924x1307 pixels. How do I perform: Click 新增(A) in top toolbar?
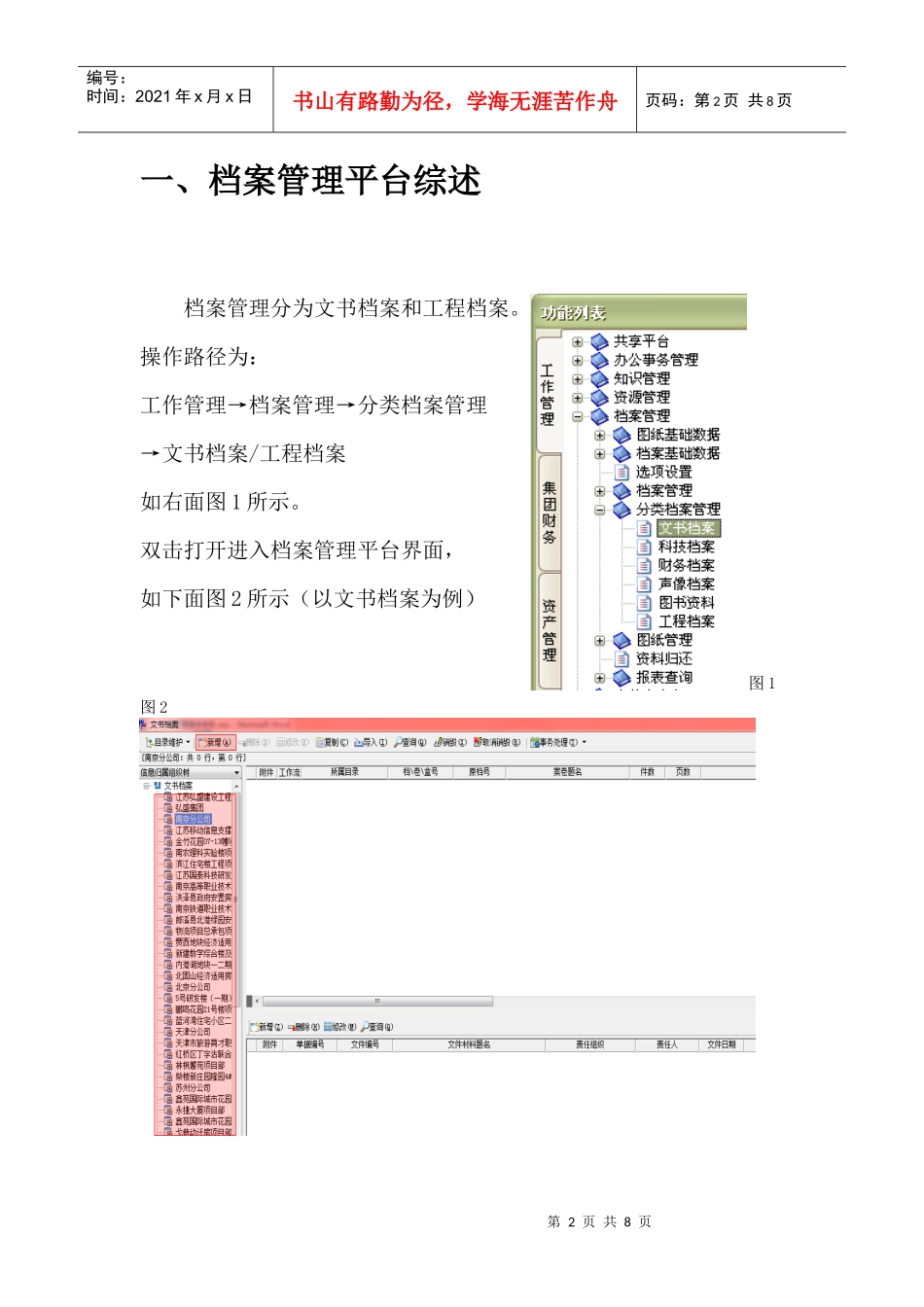coord(215,742)
